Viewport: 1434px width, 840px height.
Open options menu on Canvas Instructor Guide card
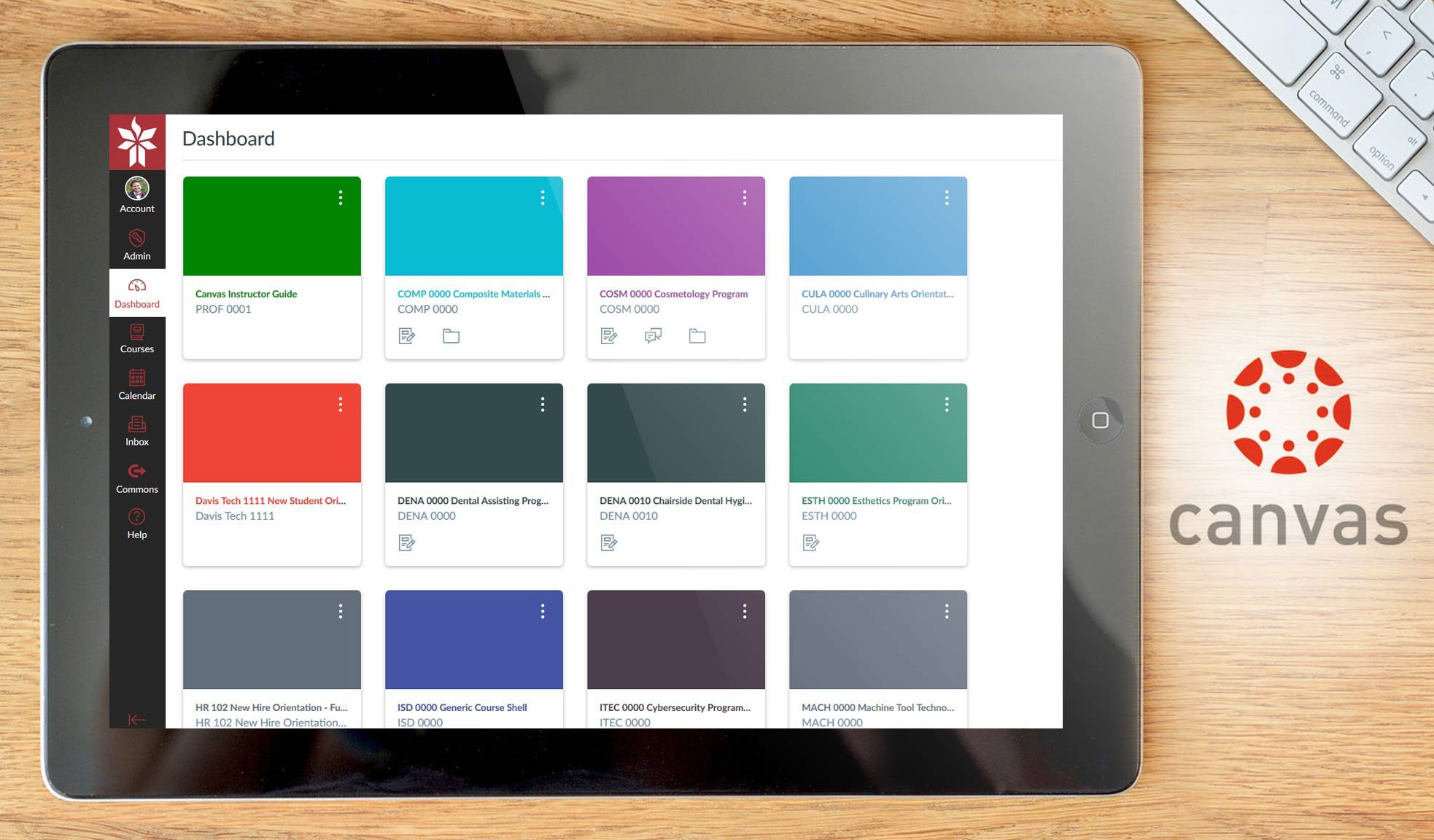click(341, 198)
